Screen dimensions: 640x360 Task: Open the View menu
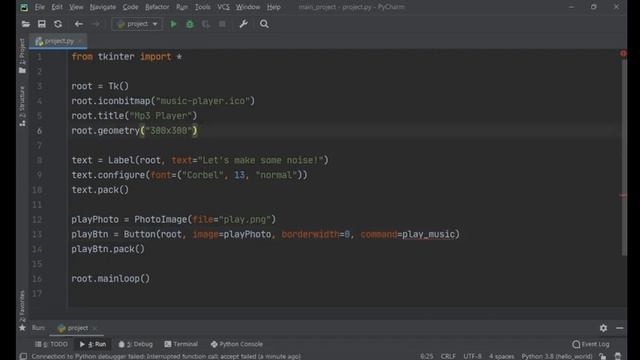[76, 7]
